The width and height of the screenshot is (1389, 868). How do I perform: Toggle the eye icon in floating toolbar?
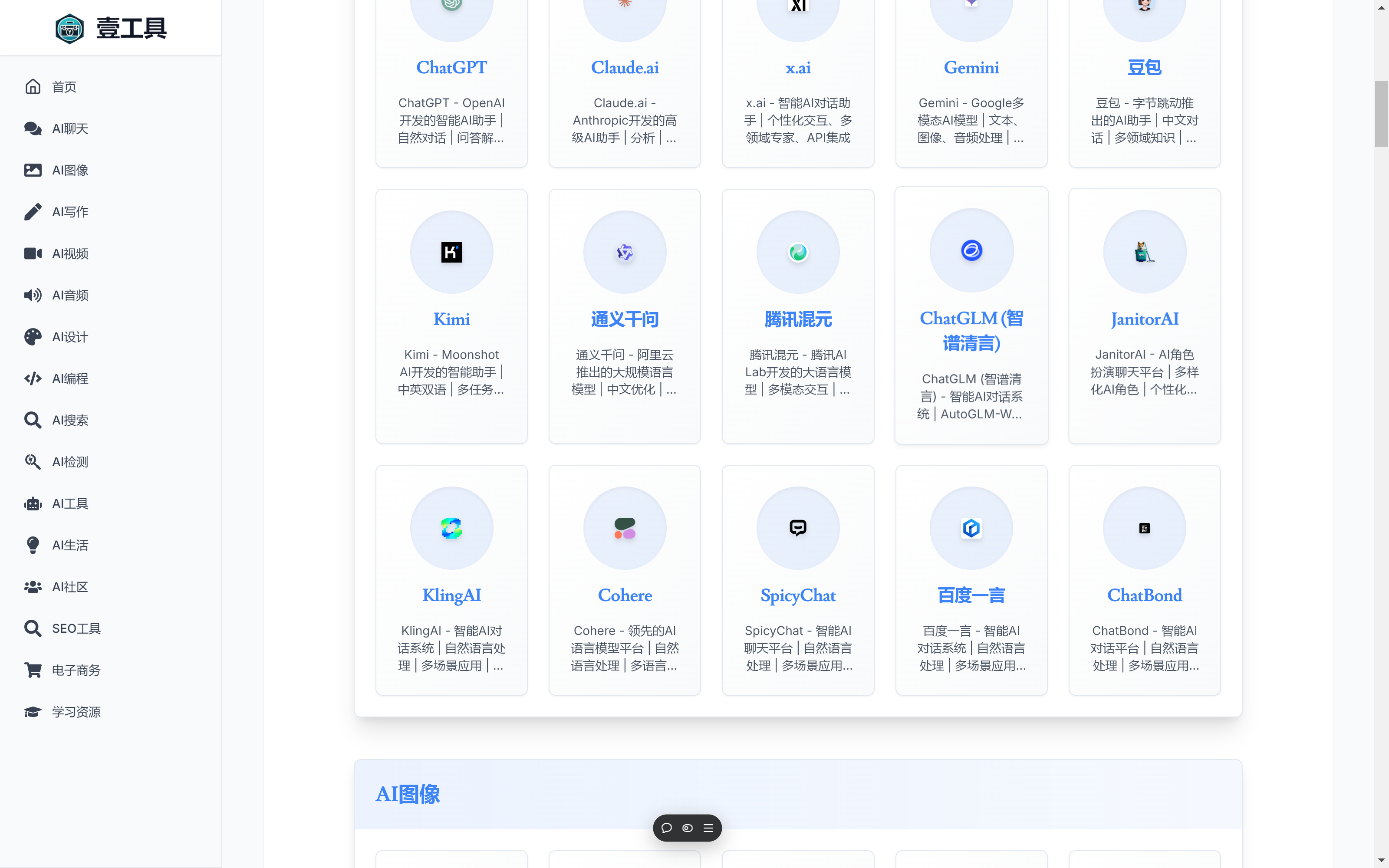(687, 828)
